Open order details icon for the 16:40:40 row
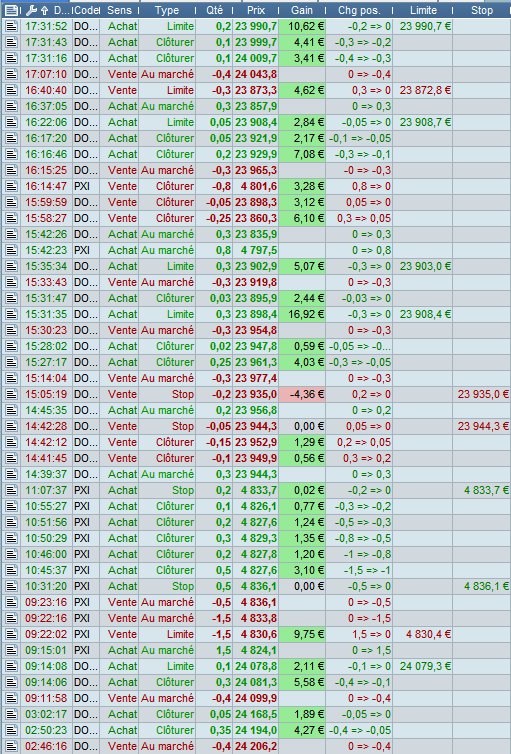The width and height of the screenshot is (511, 754). [12, 90]
